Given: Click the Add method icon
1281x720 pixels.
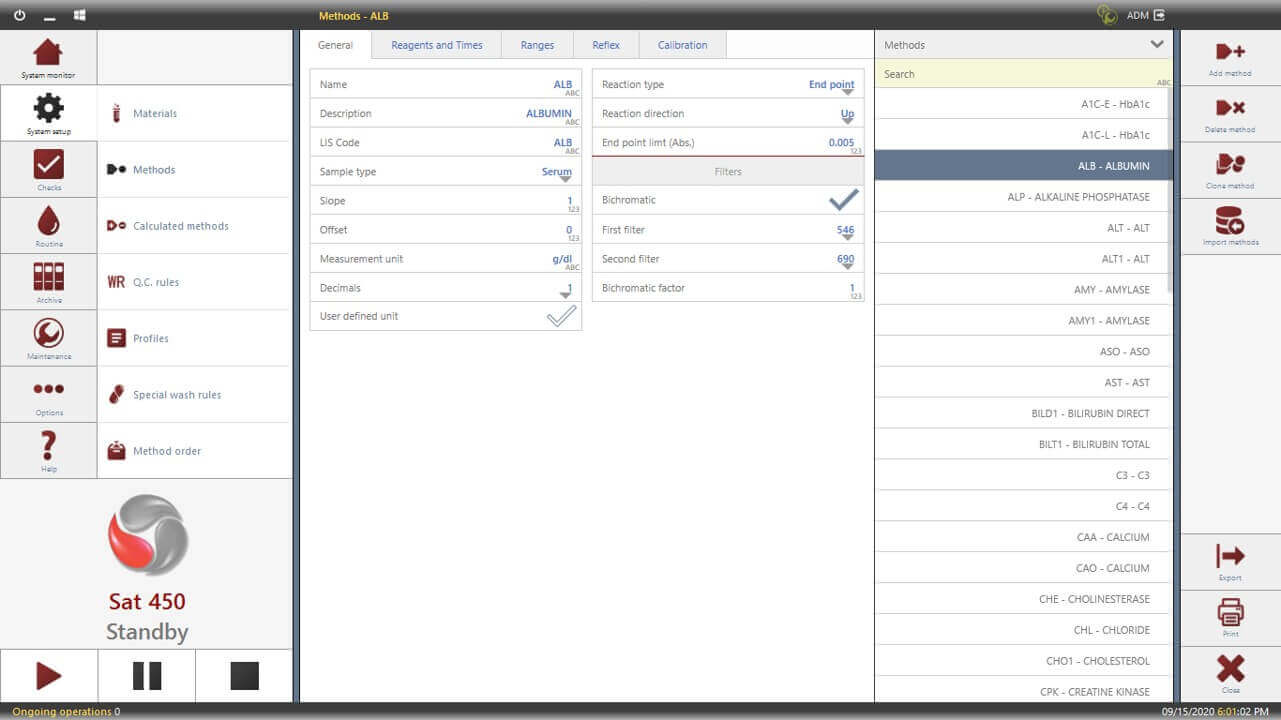Looking at the screenshot, I should (1229, 52).
